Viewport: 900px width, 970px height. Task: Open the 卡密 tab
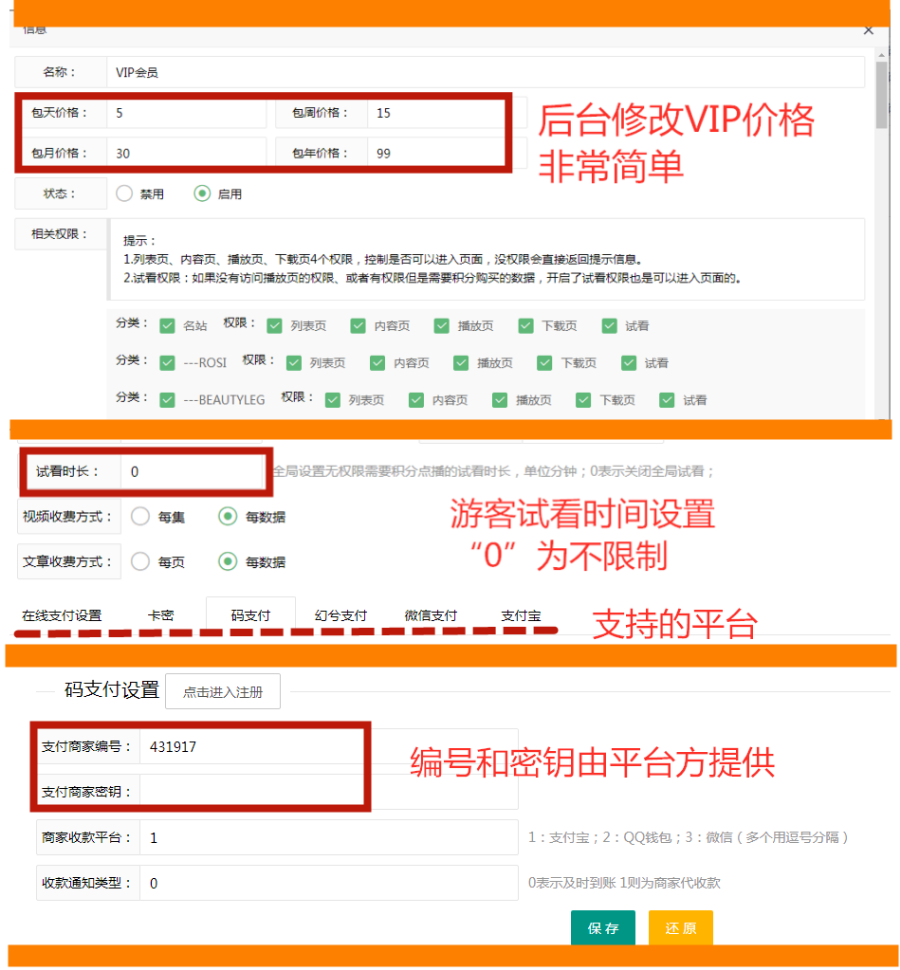[161, 616]
